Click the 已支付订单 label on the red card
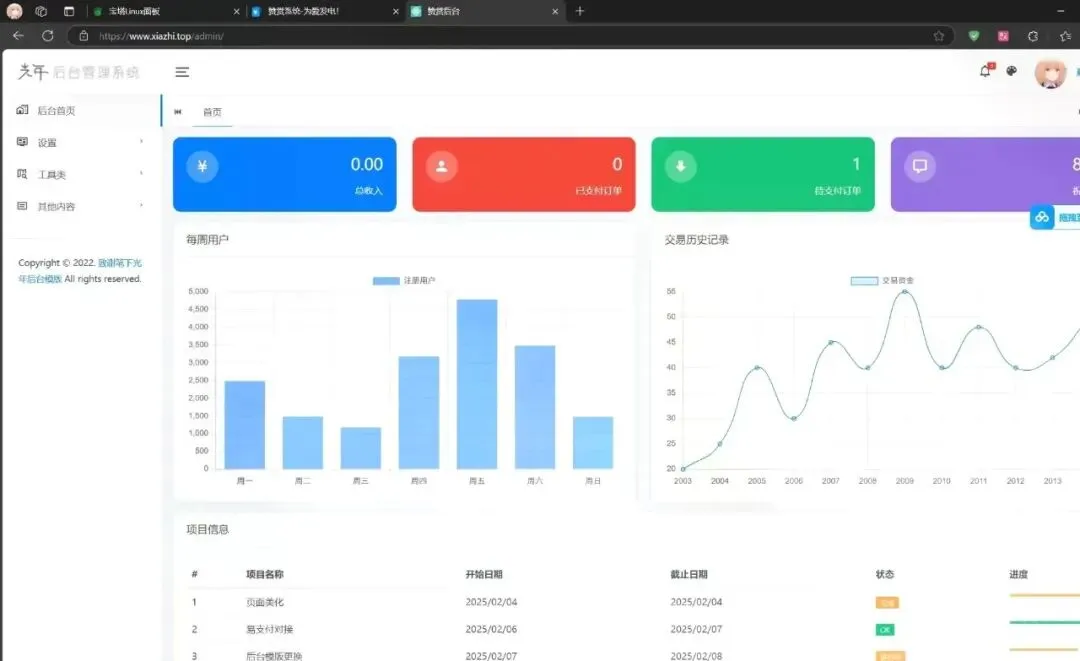1080x661 pixels. tap(599, 191)
